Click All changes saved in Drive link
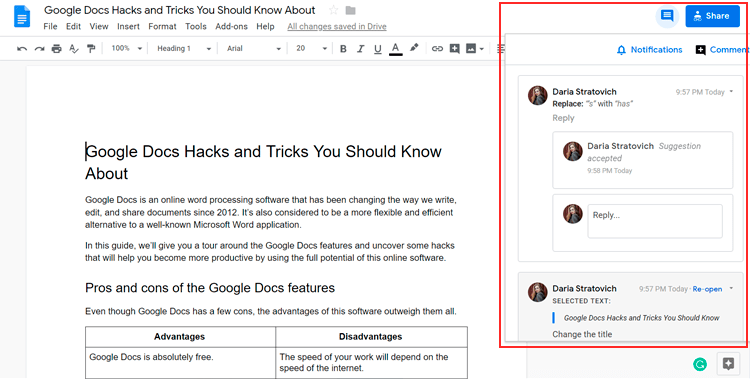 tap(337, 27)
